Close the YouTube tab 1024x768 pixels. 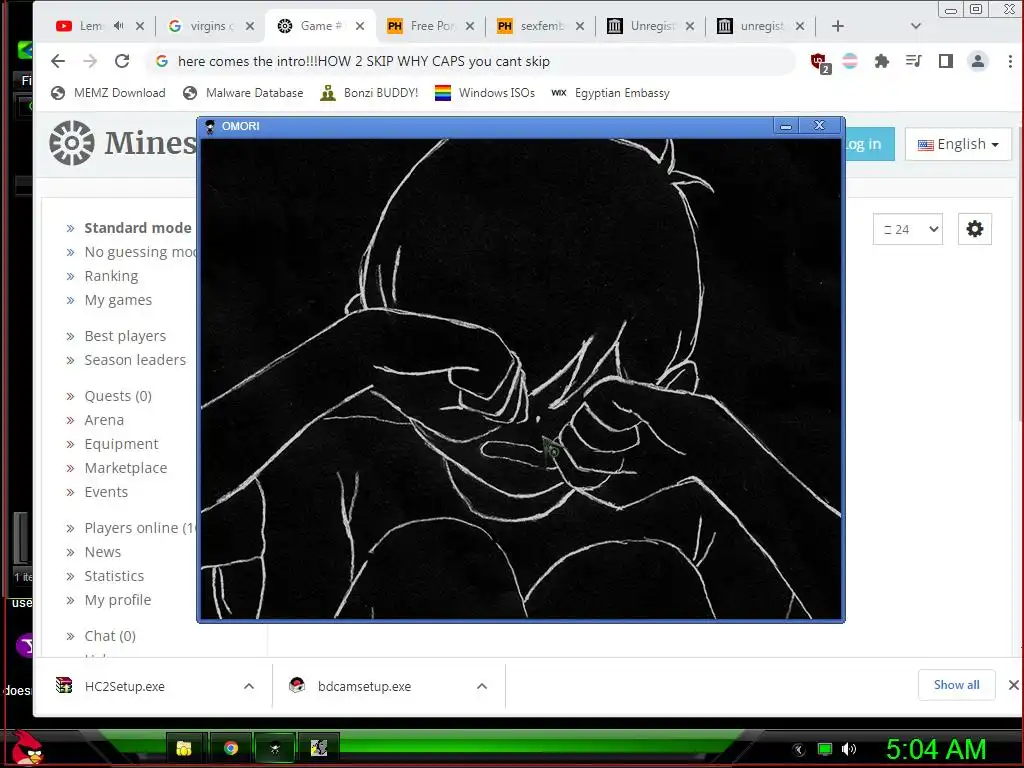click(x=140, y=26)
